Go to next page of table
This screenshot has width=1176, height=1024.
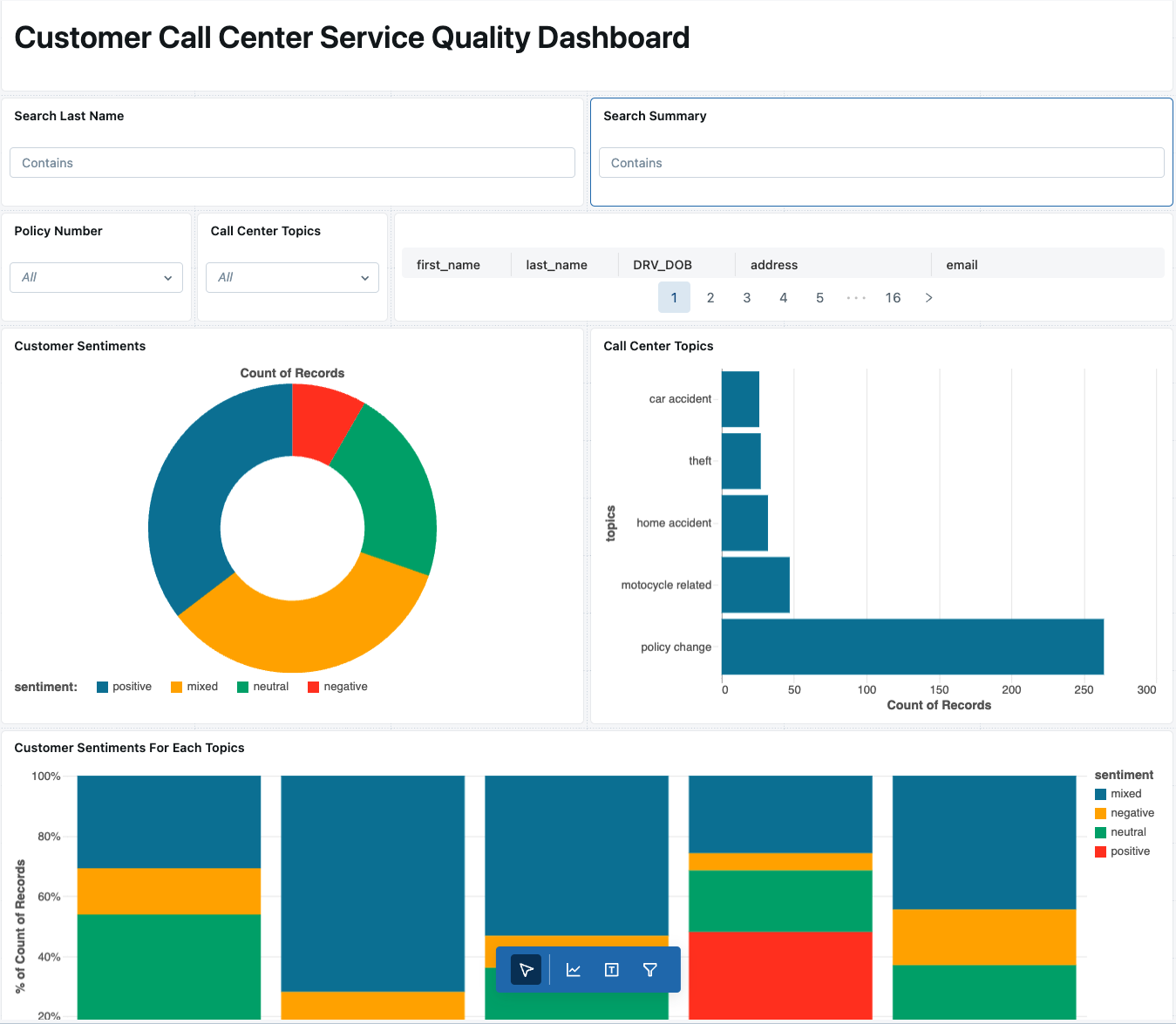point(929,298)
